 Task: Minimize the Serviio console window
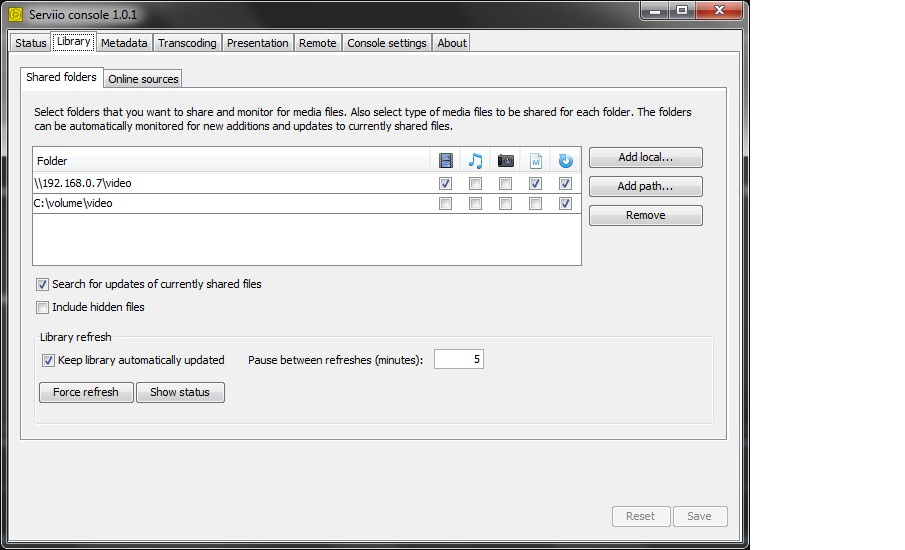655,11
